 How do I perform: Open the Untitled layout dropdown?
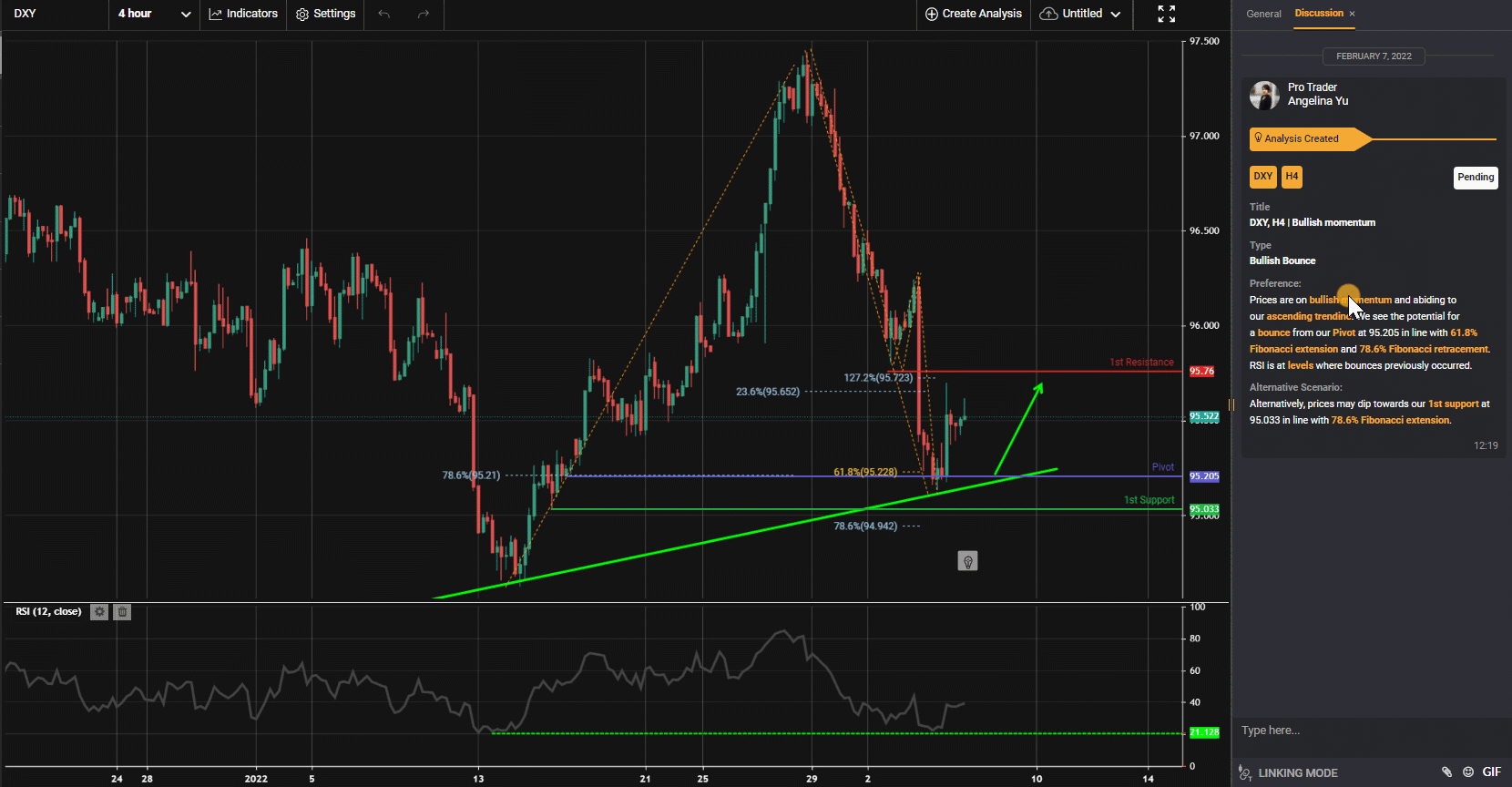pos(1081,14)
